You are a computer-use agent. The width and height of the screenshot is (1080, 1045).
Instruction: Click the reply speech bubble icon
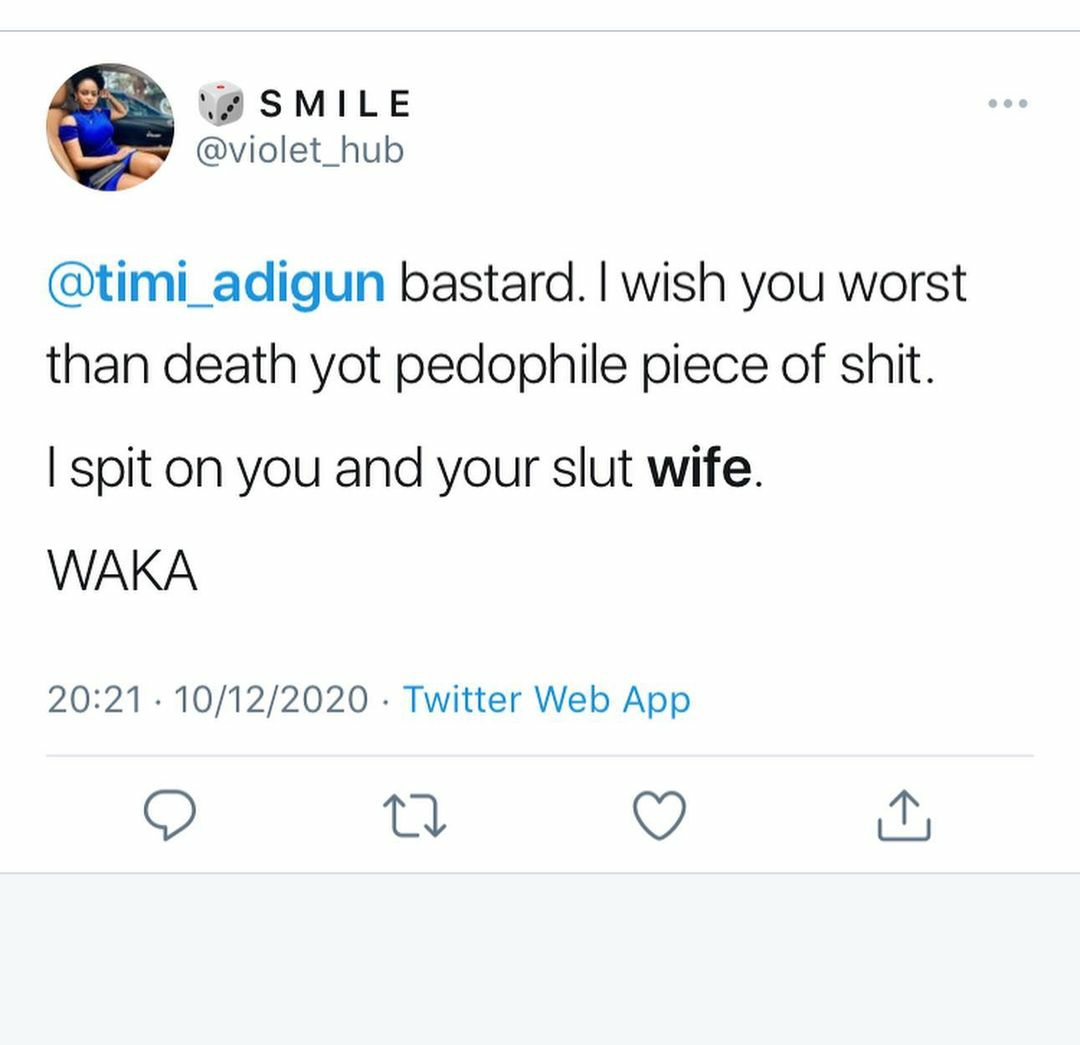169,814
